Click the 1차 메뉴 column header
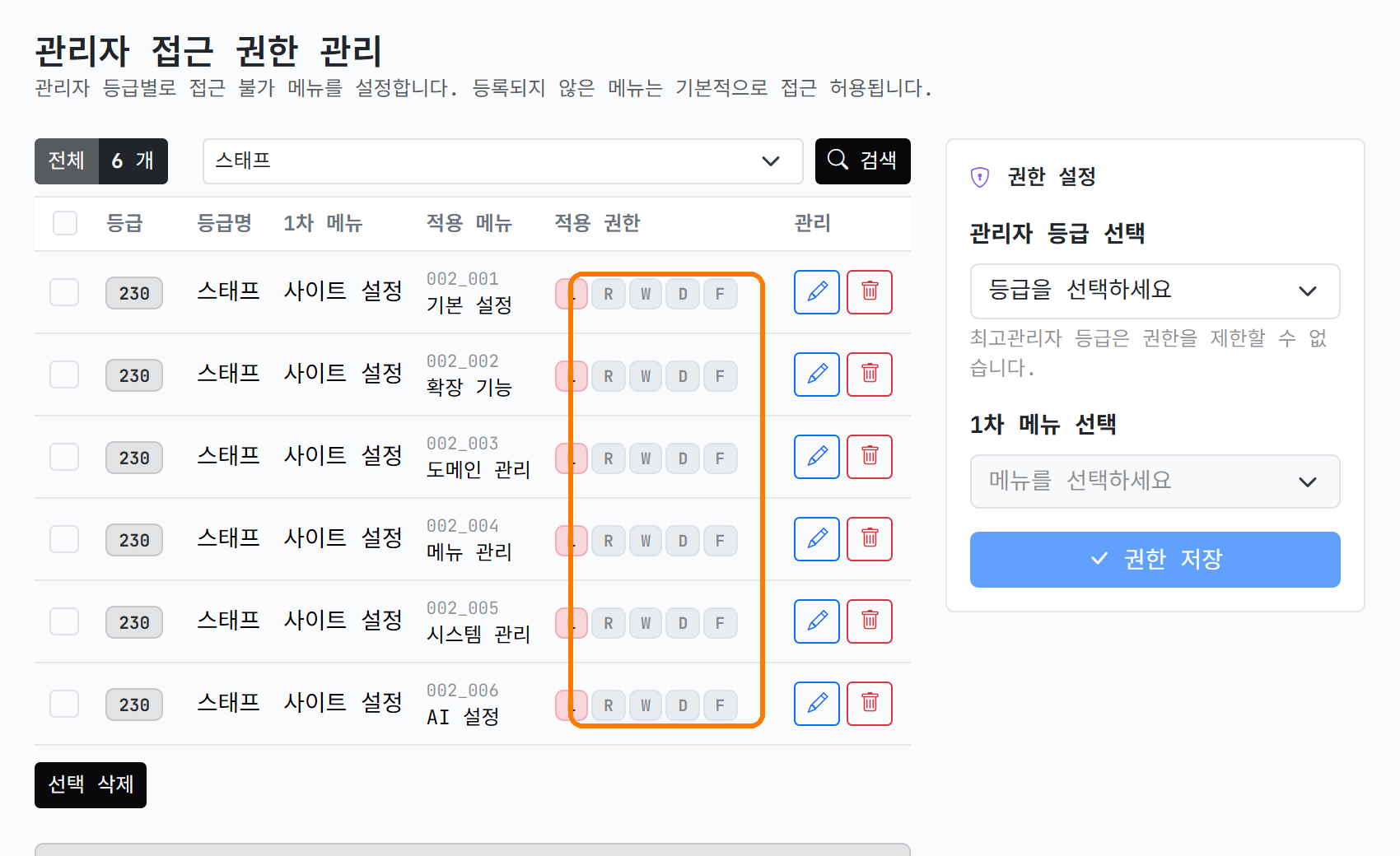 323,223
